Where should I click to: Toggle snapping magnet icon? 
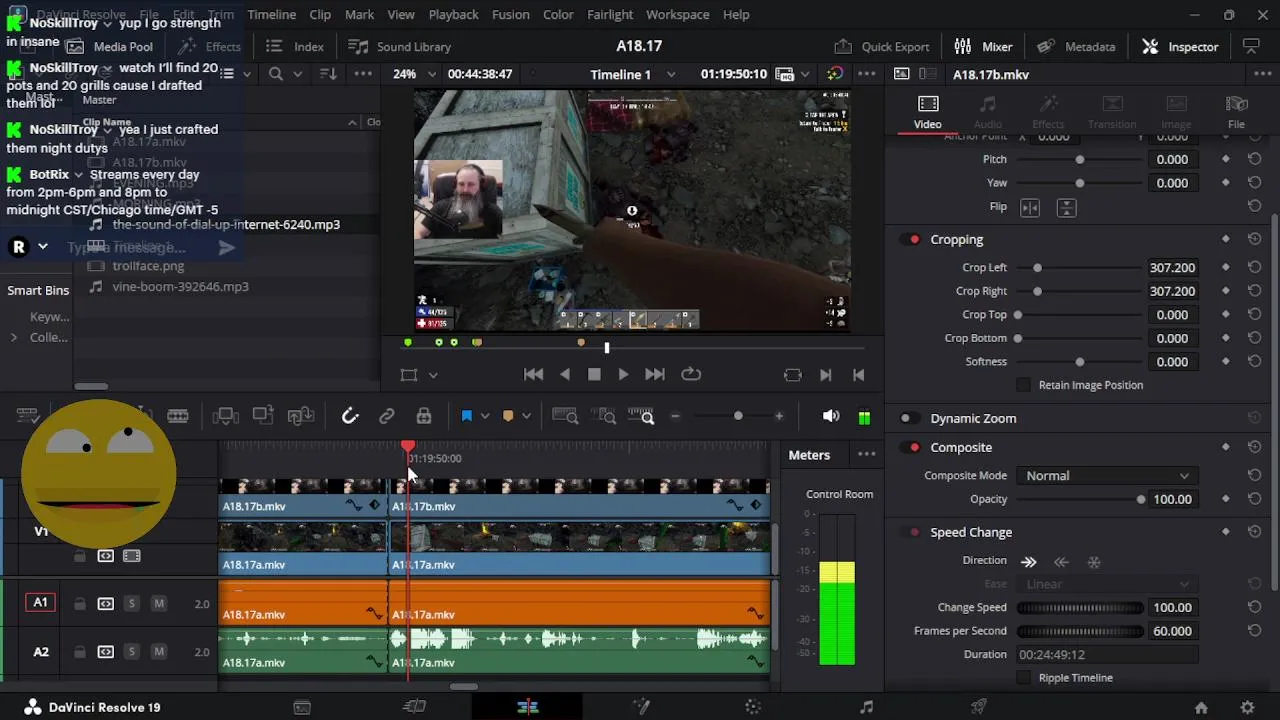350,416
